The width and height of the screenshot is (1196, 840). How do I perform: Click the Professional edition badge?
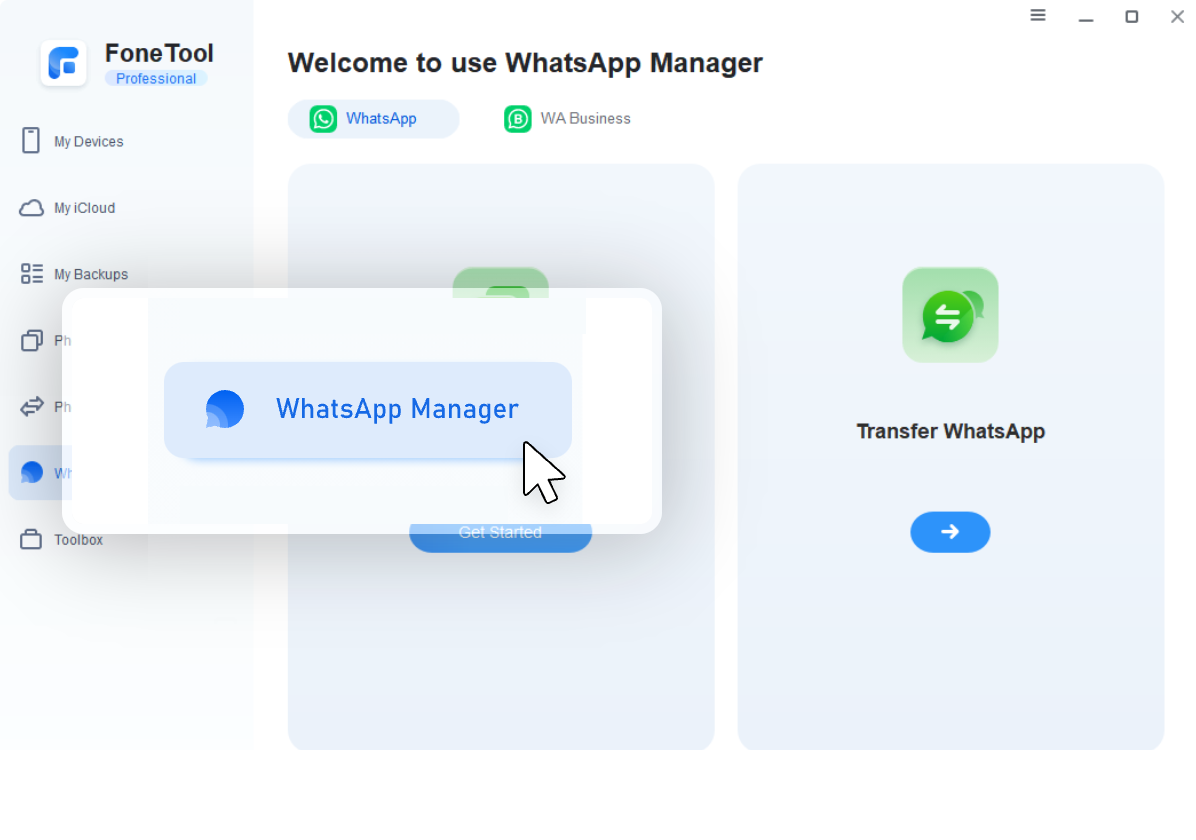pos(156,79)
